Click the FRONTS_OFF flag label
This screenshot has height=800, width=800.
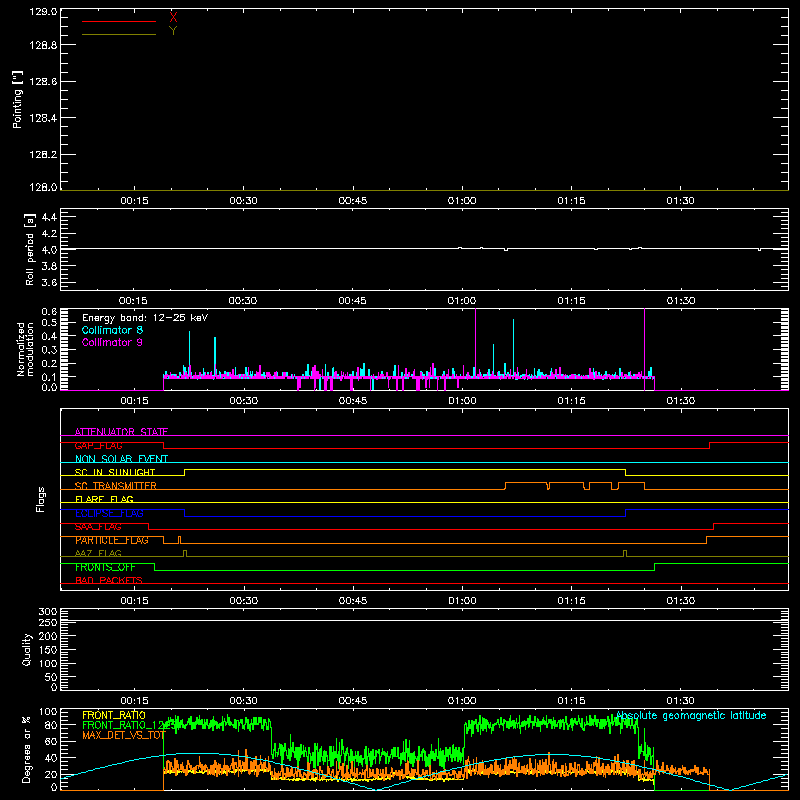[105, 567]
